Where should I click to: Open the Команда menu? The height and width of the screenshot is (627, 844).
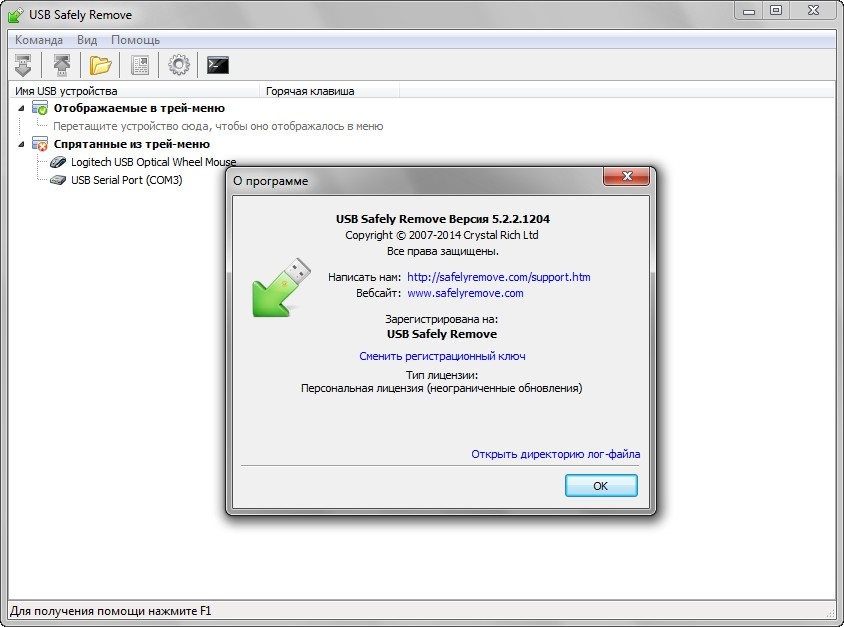pos(39,40)
